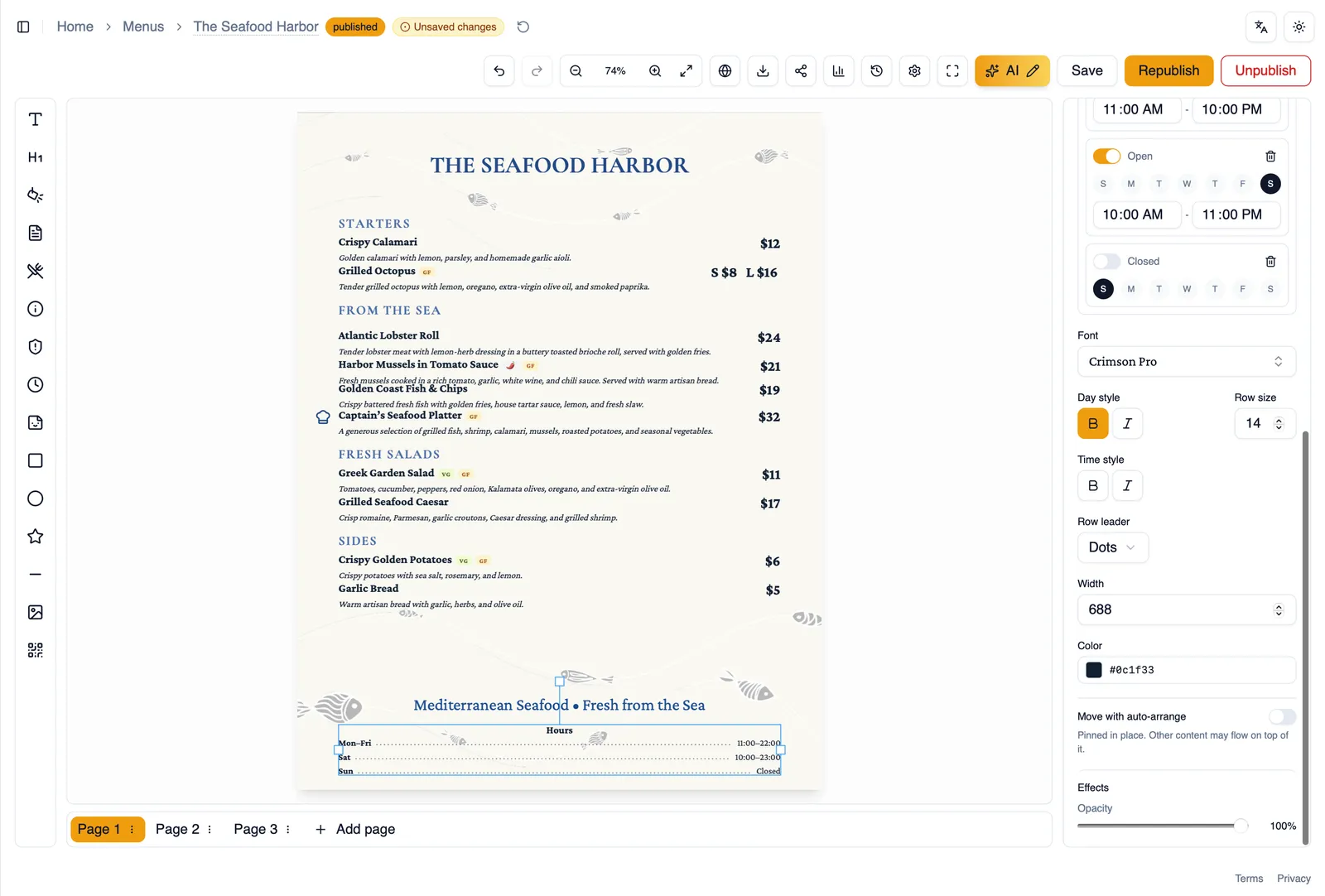Zoom in on the menu canvas
The height and width of the screenshot is (896, 1325).
(655, 70)
